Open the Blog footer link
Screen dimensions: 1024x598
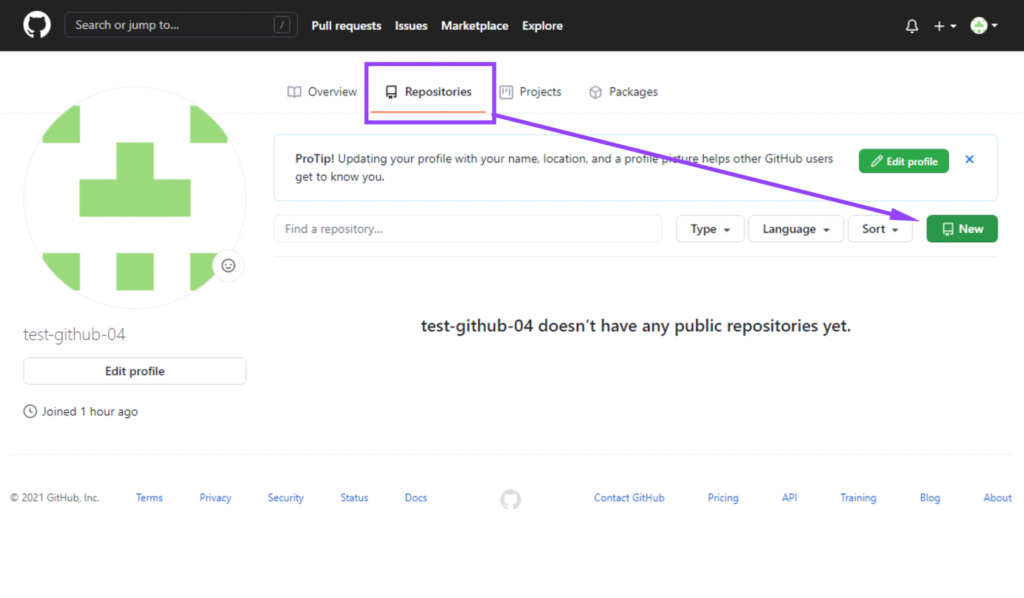[929, 497]
